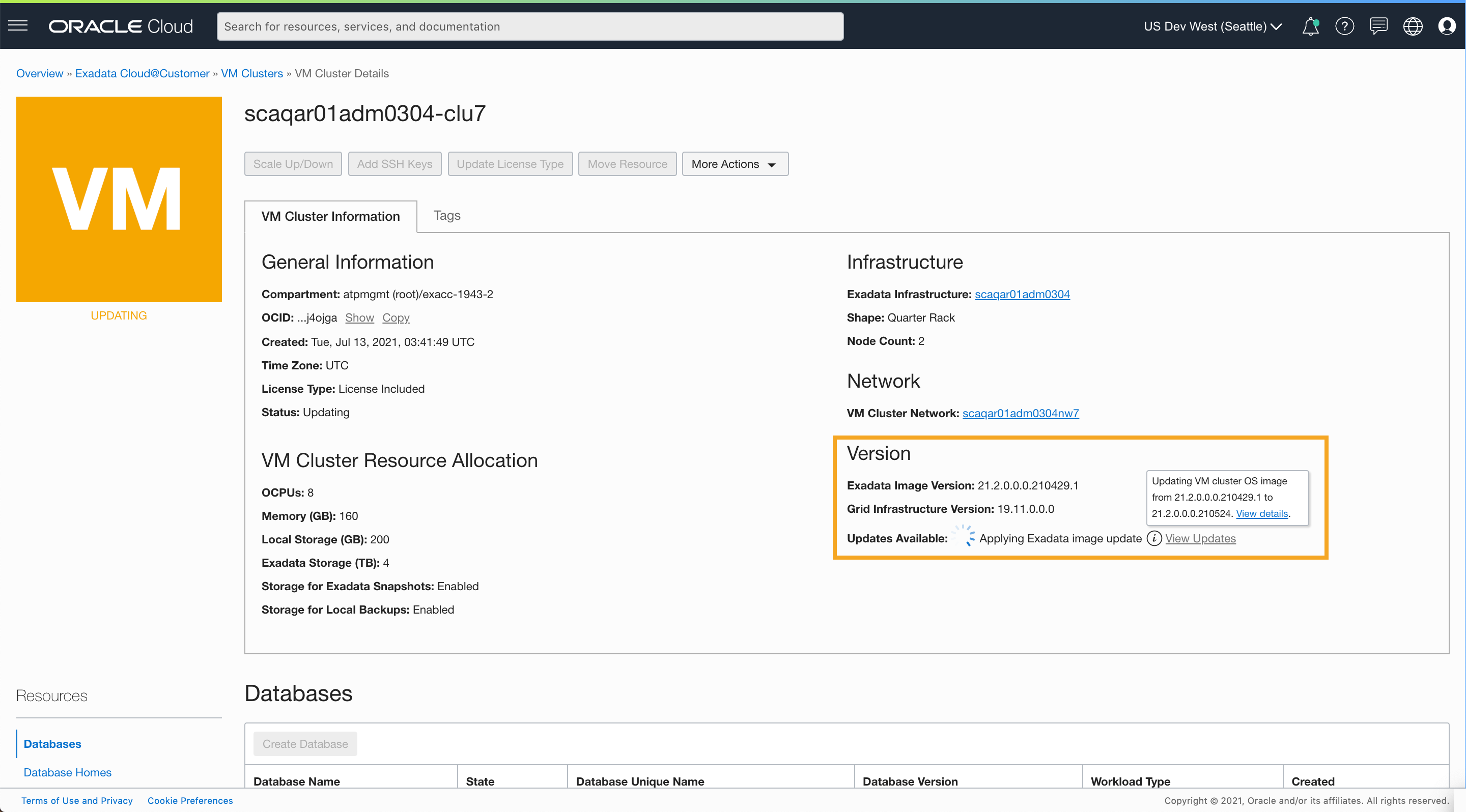Click the Oracle Cloud logo
Viewport: 1466px width, 812px height.
[x=121, y=26]
